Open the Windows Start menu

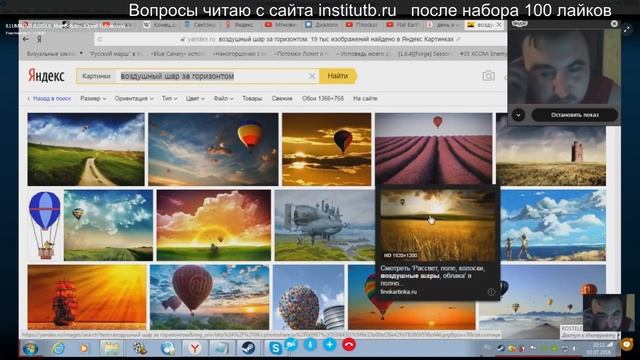[x=31, y=349]
